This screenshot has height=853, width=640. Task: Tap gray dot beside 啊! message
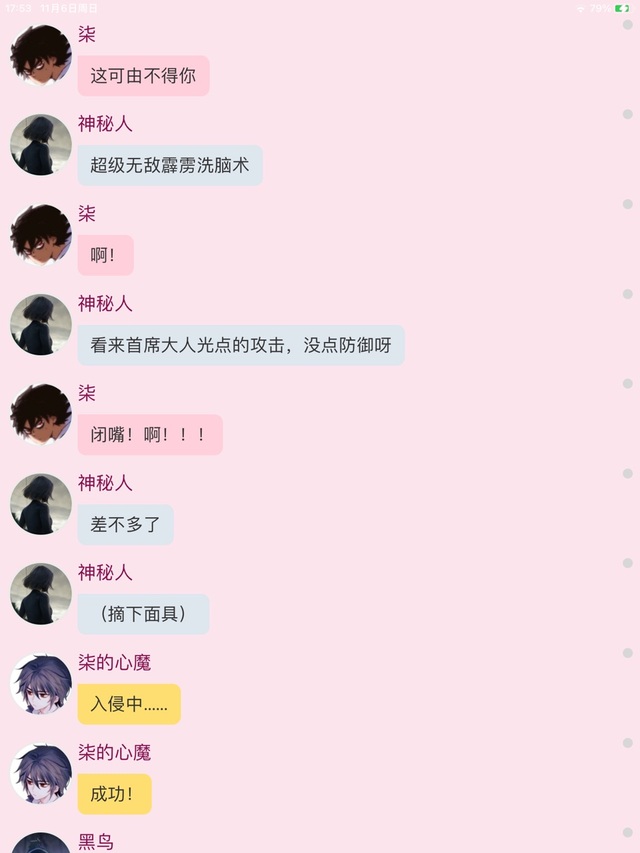pyautogui.click(x=627, y=204)
